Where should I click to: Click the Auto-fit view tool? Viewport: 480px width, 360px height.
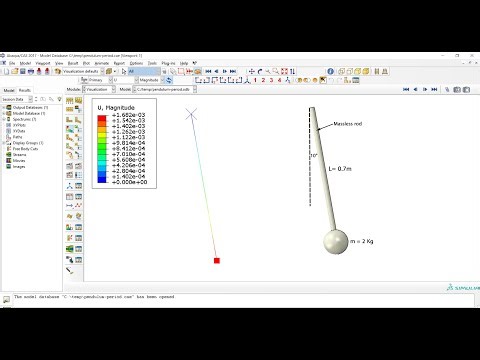[x=284, y=71]
